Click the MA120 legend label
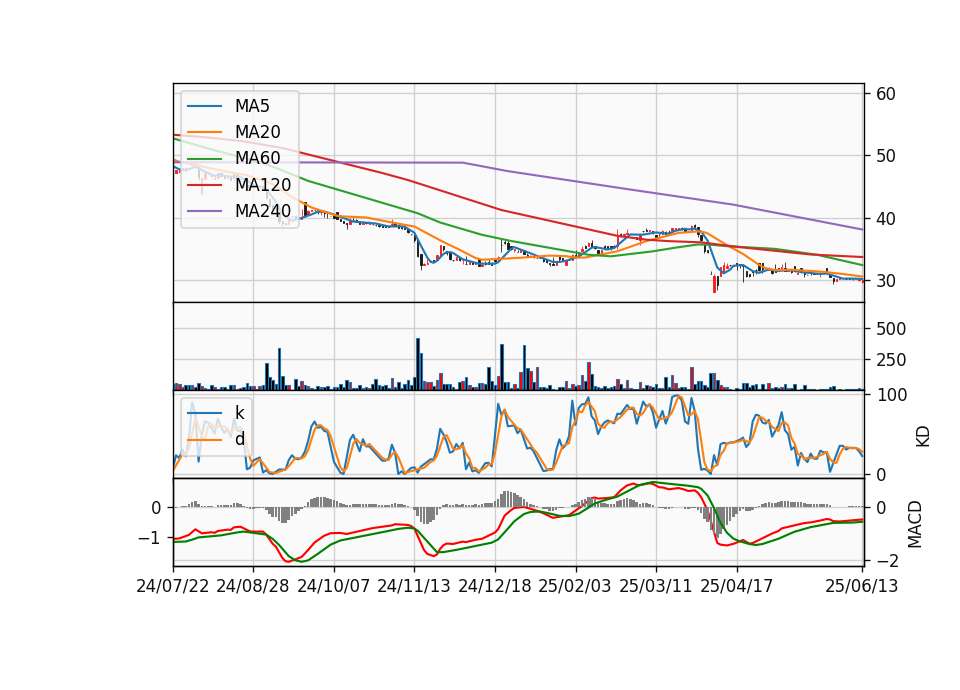Screen dimensions: 960x690 pyautogui.click(x=263, y=184)
